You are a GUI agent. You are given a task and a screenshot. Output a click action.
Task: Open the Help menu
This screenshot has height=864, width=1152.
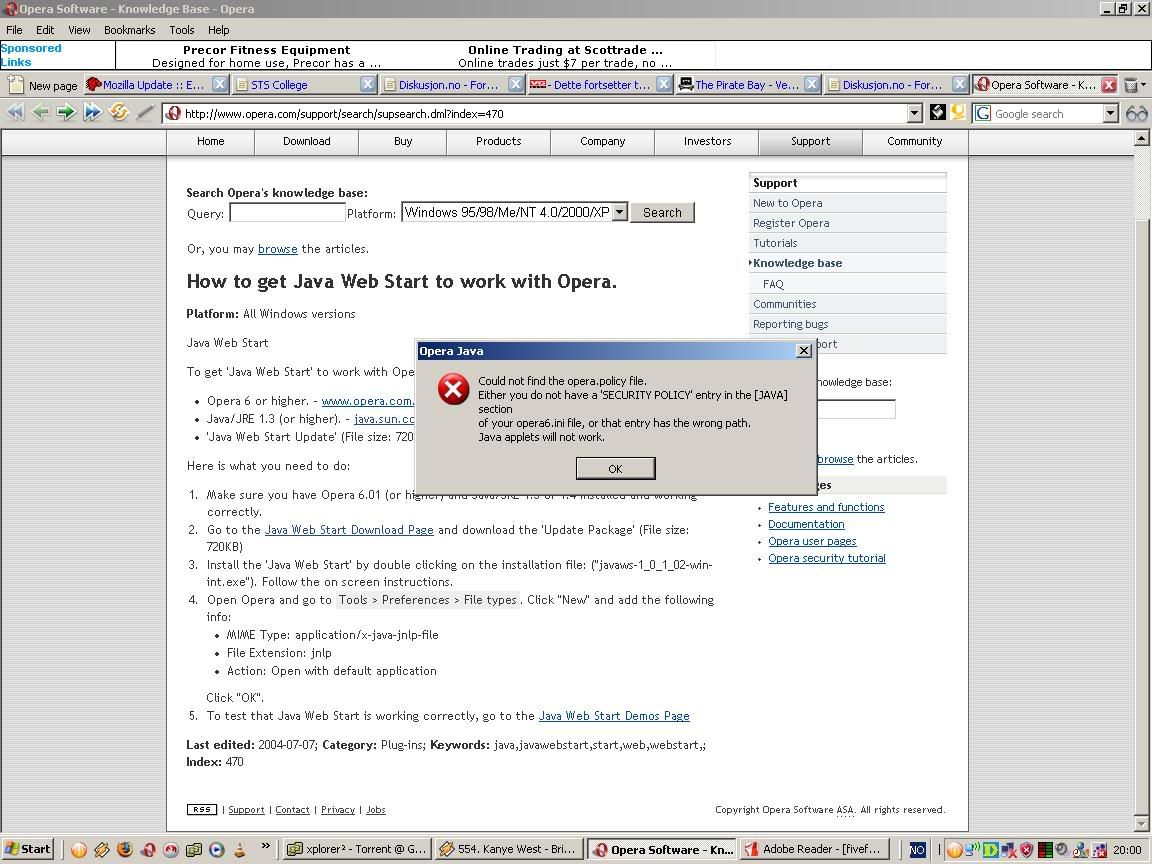[218, 30]
